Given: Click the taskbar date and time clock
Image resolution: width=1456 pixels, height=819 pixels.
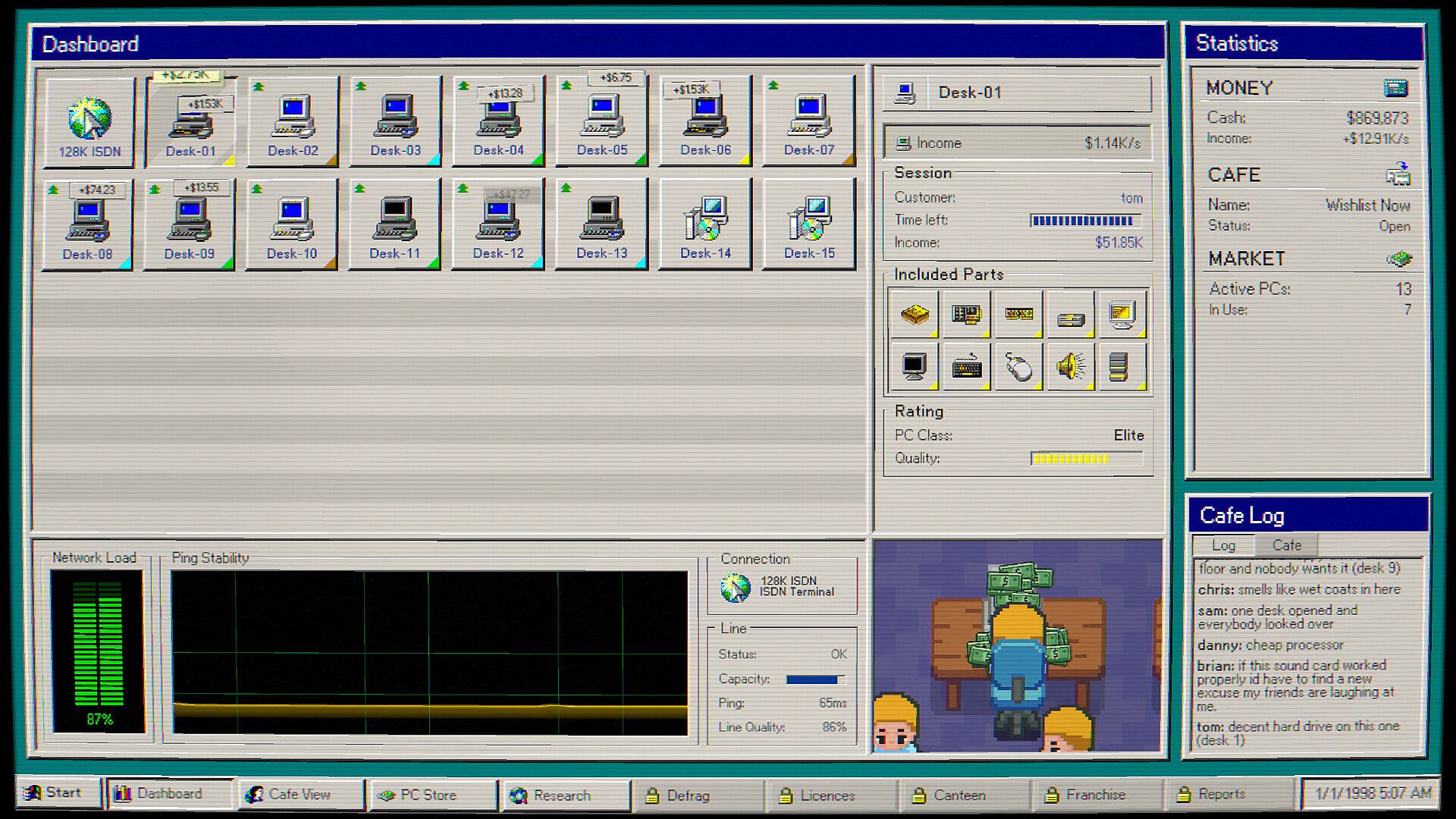Looking at the screenshot, I should (x=1371, y=793).
